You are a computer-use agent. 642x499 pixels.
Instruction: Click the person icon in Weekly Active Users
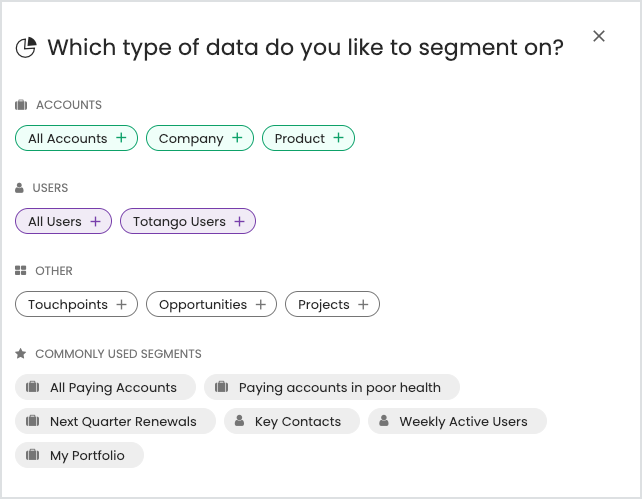384,421
